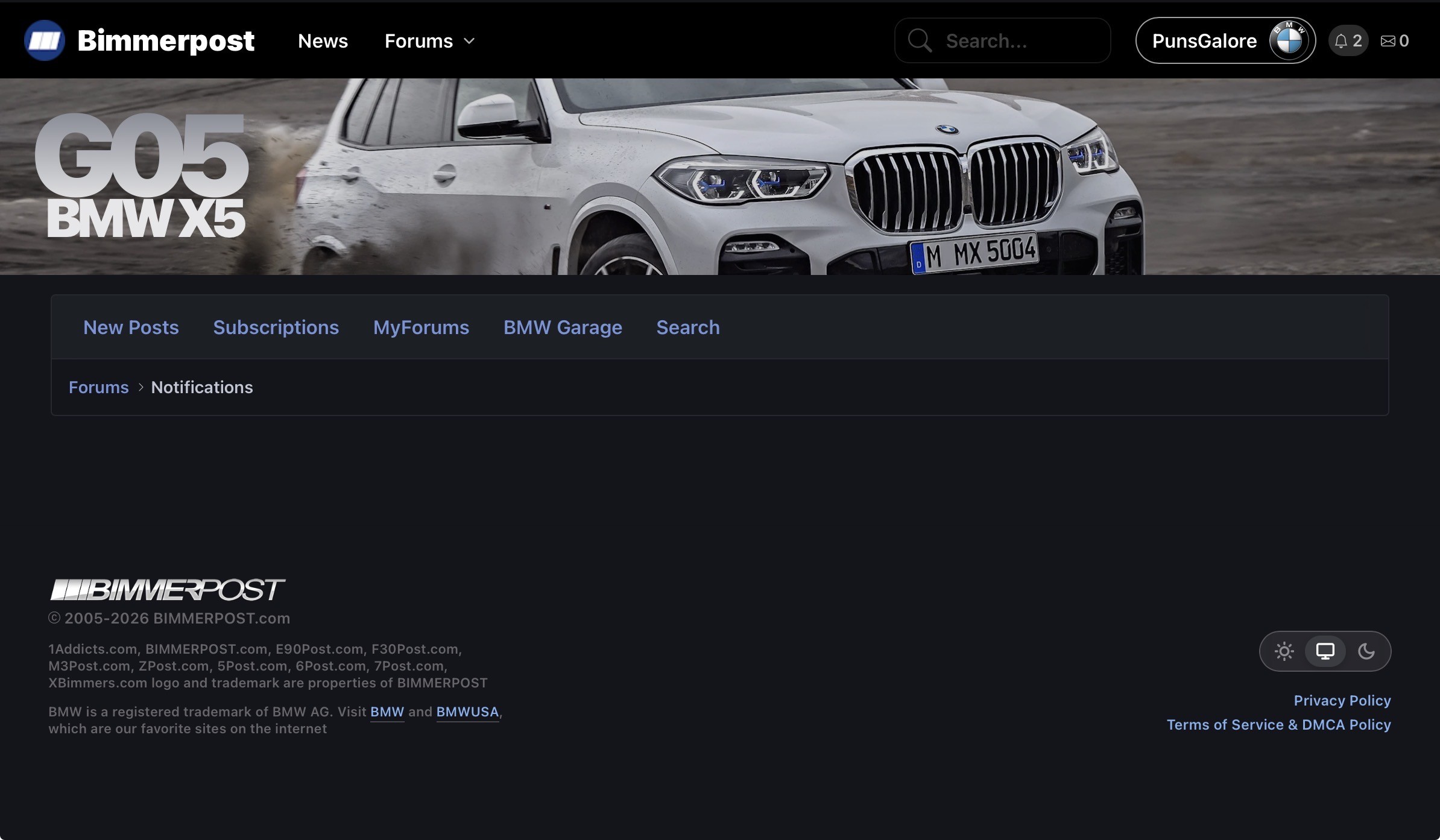Open the Subscriptions tab
Screen dimensions: 1440x840
[x=276, y=327]
